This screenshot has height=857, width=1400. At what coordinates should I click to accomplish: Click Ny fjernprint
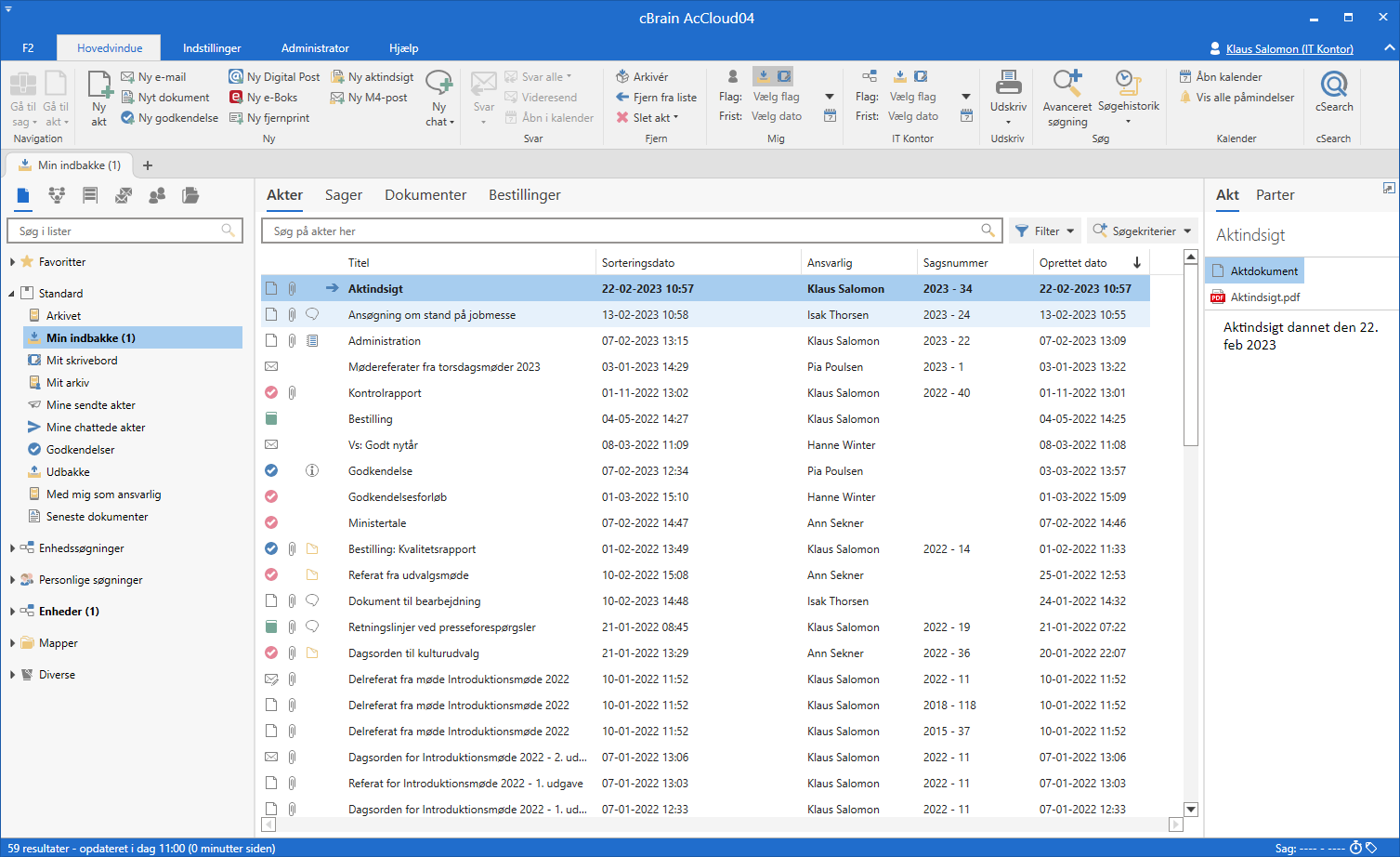(269, 118)
